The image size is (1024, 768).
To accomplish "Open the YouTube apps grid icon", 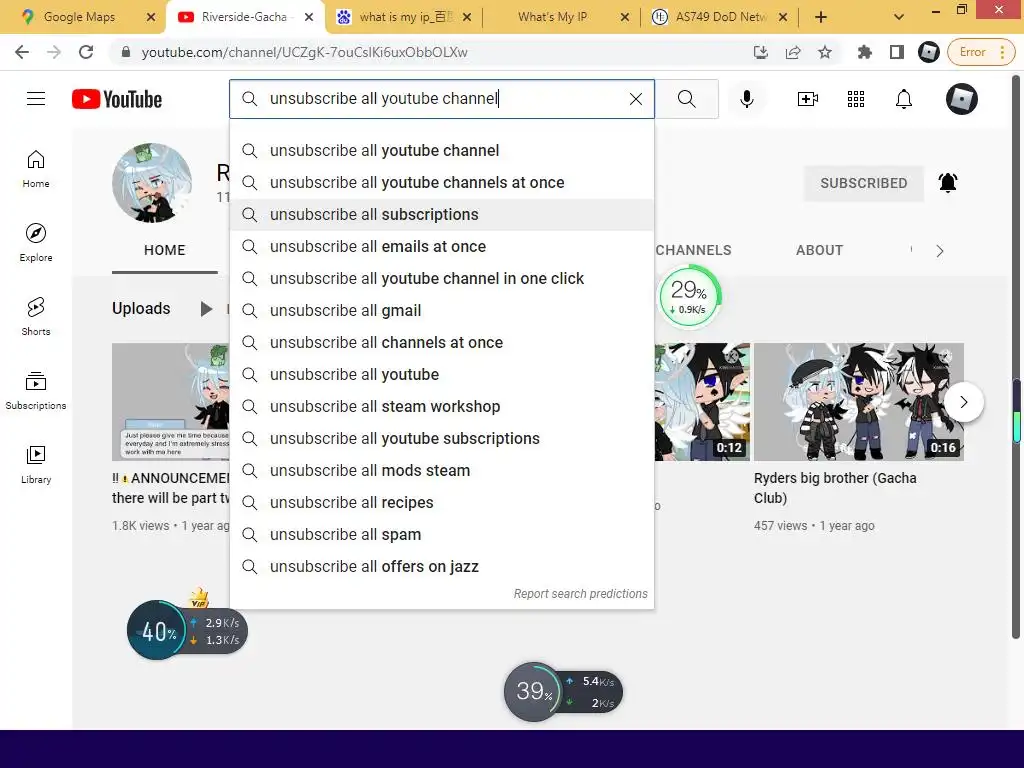I will (x=856, y=99).
